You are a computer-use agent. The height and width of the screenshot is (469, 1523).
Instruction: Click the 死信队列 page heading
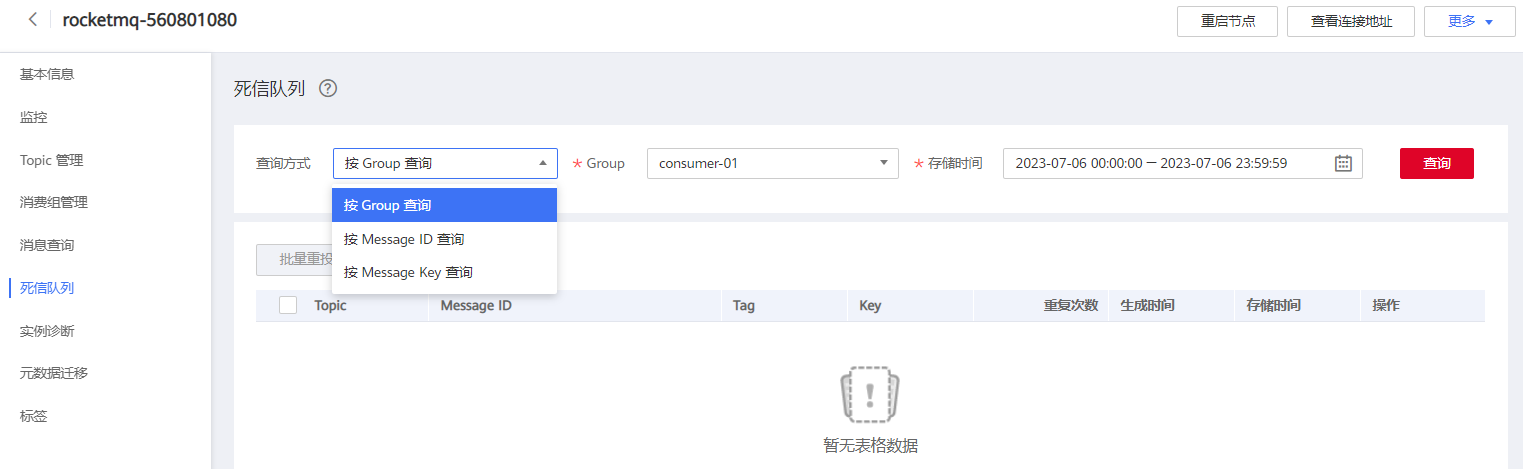pos(269,88)
